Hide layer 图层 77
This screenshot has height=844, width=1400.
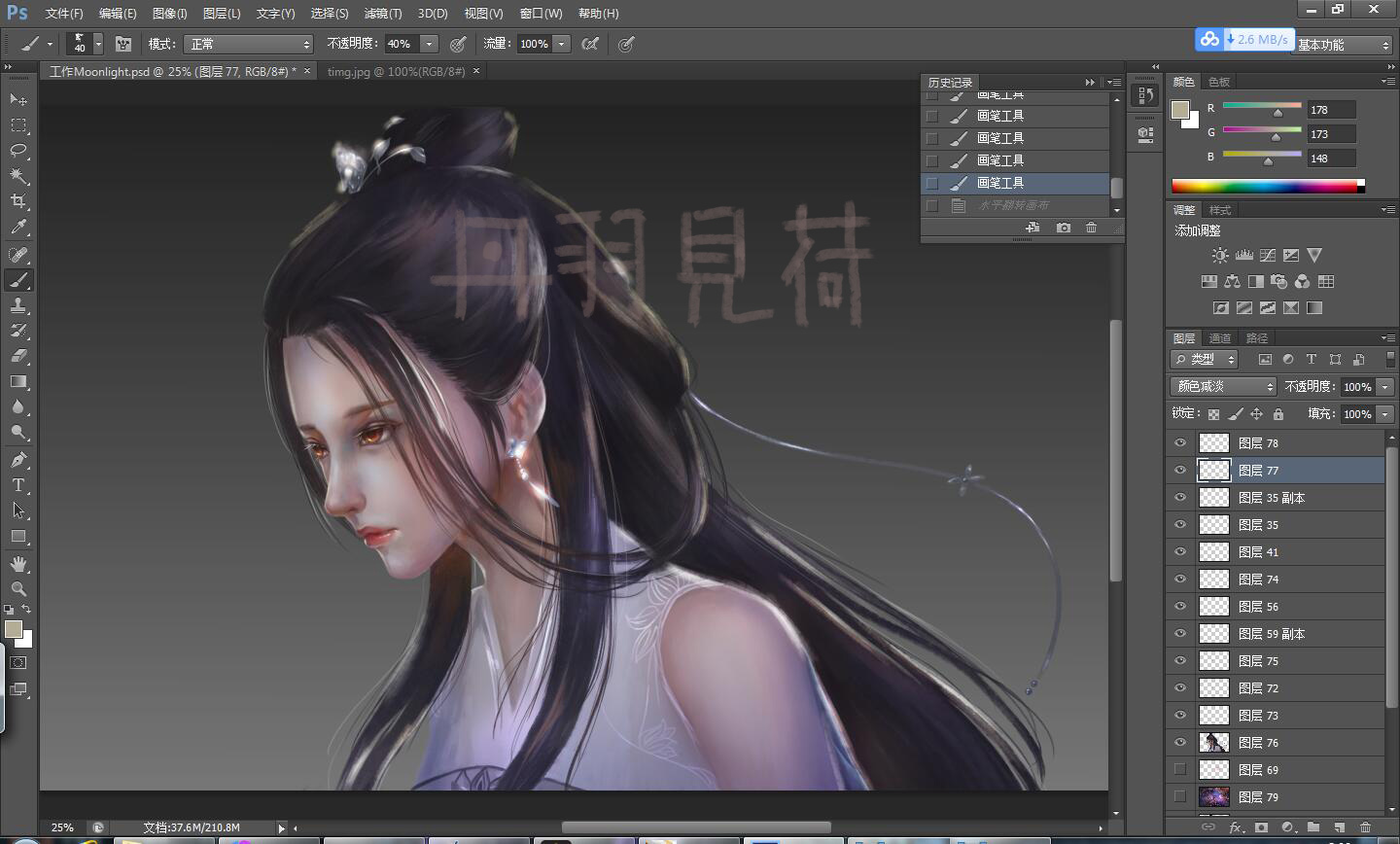1180,471
